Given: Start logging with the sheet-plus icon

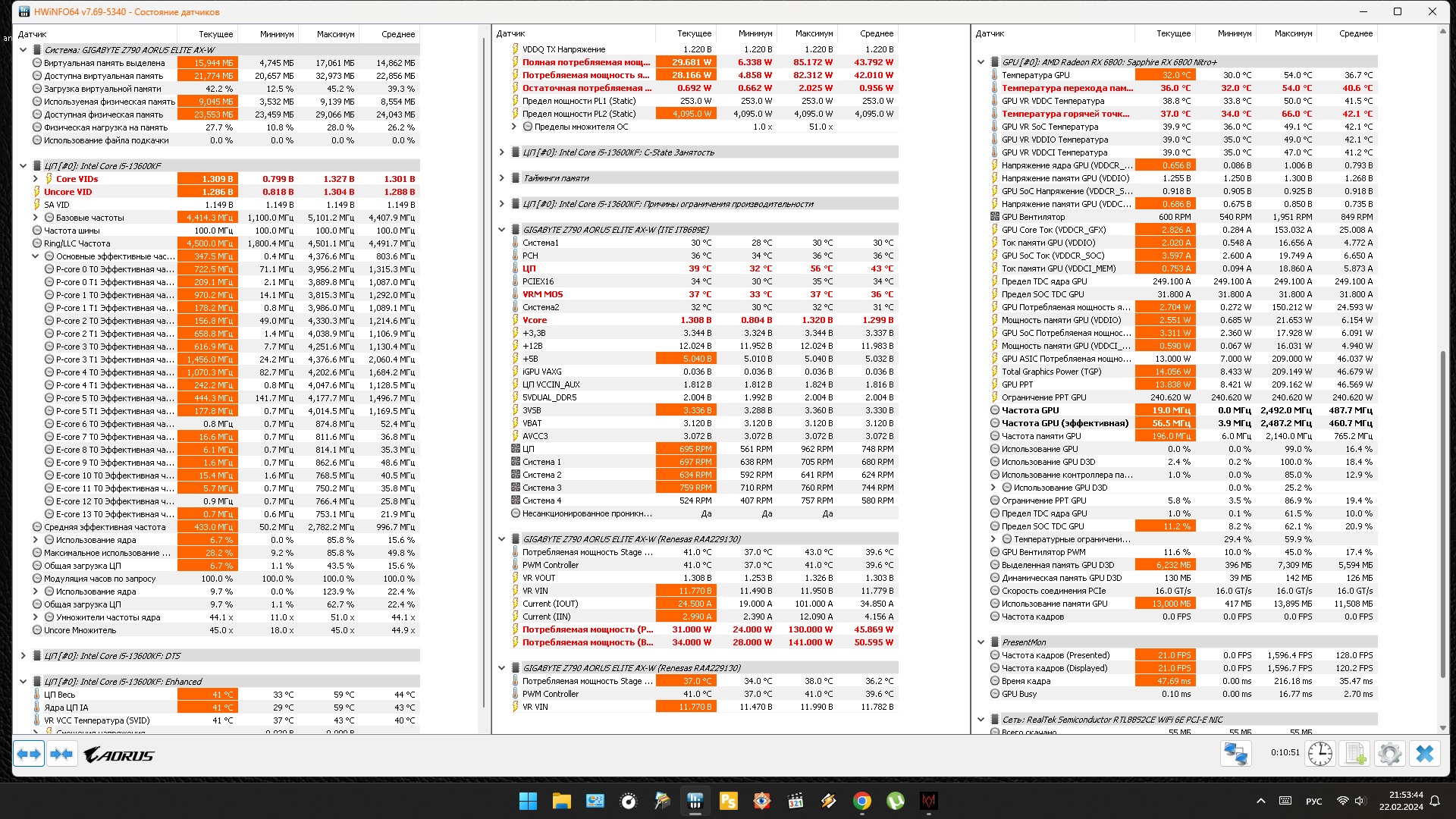Looking at the screenshot, I should coord(1355,754).
